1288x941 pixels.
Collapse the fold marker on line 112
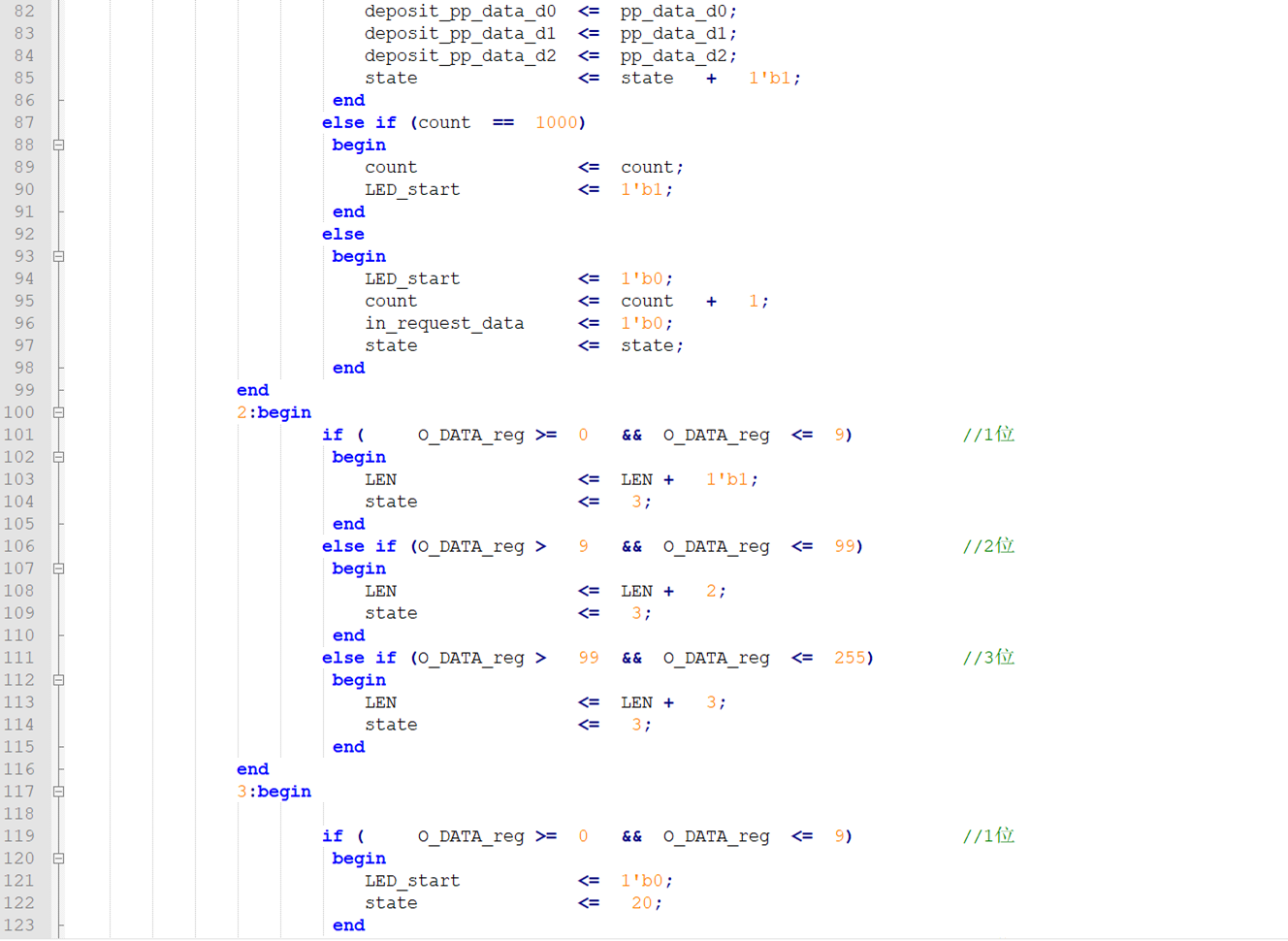tap(58, 680)
